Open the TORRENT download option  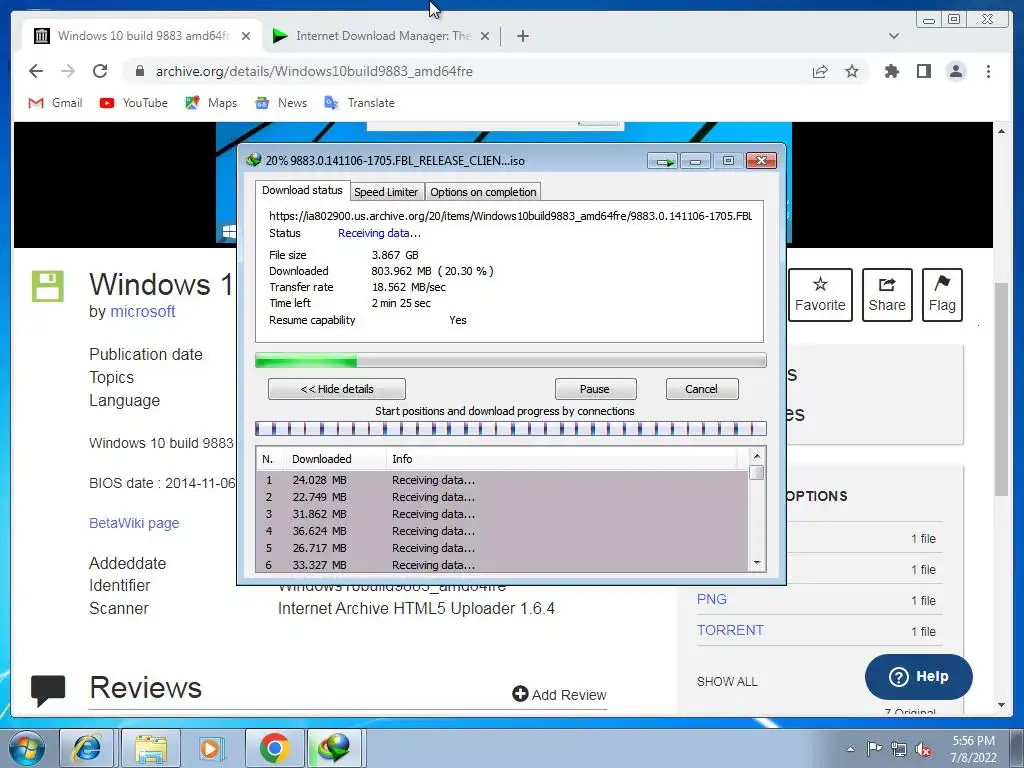pos(730,630)
